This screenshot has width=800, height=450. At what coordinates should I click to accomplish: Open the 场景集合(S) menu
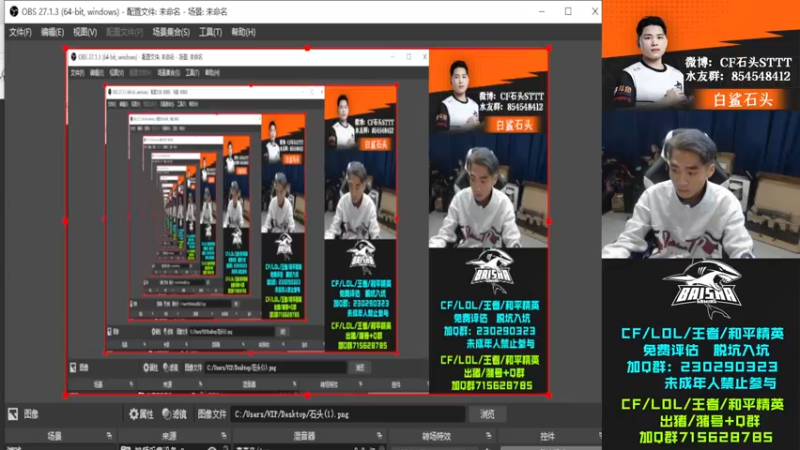(x=171, y=32)
